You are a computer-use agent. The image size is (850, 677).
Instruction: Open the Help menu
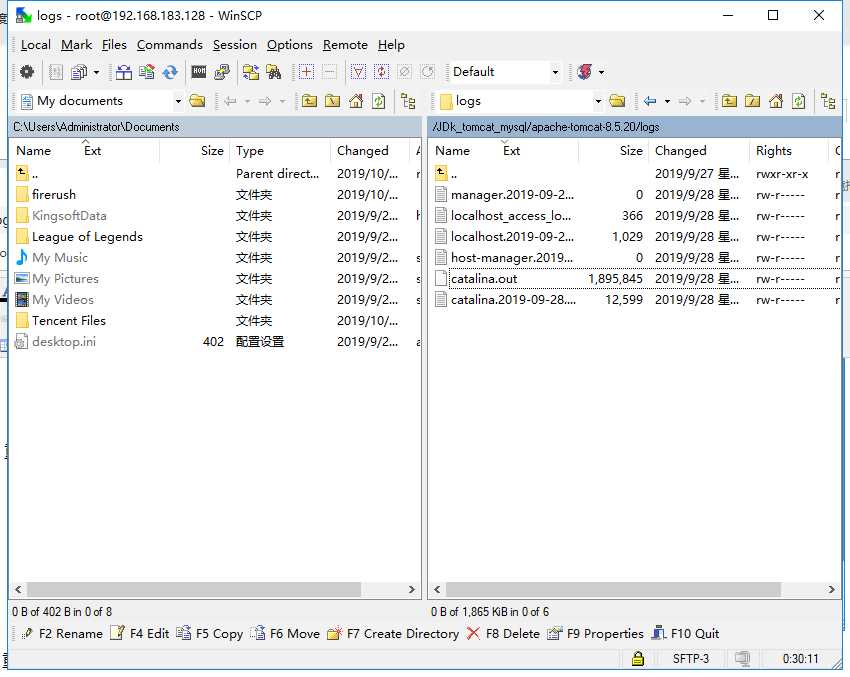pyautogui.click(x=391, y=44)
